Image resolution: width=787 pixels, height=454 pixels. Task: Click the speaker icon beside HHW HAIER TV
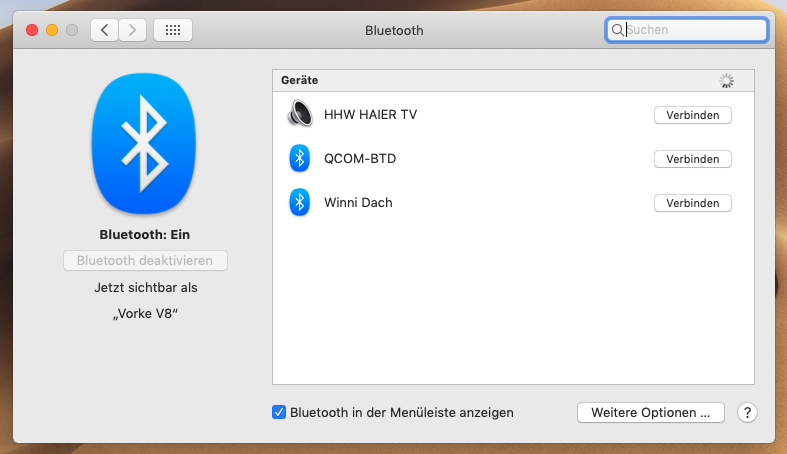(299, 115)
